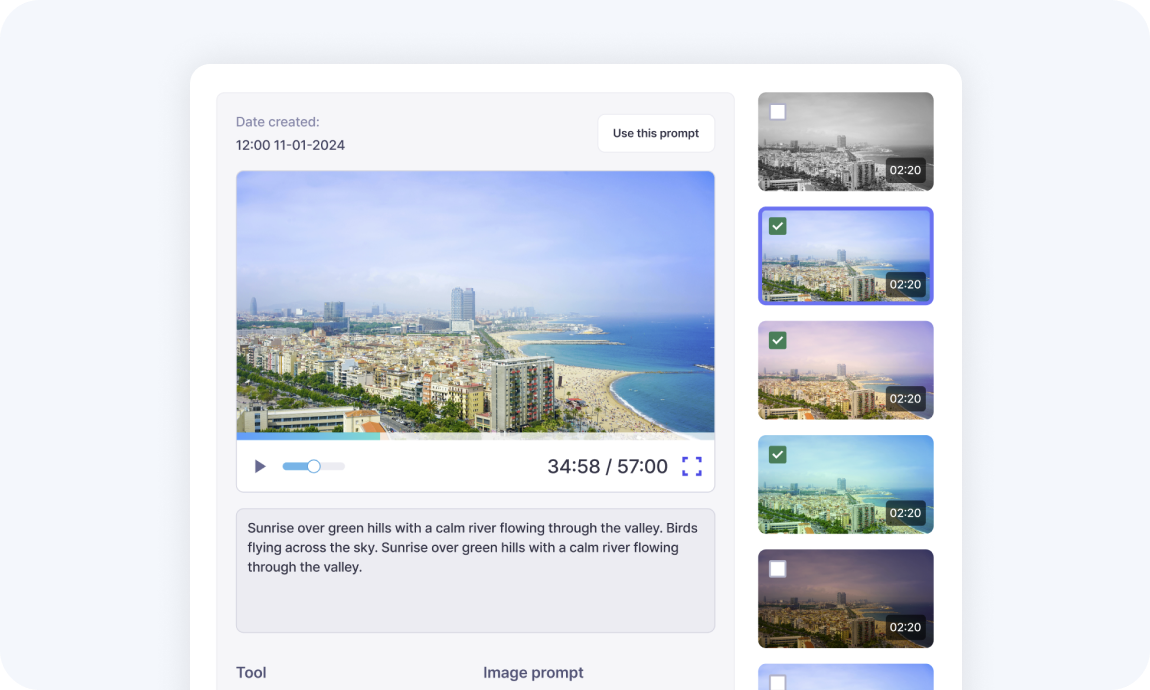Select the dark dusk city video thumbnail
Image resolution: width=1150 pixels, height=690 pixels.
click(846, 599)
